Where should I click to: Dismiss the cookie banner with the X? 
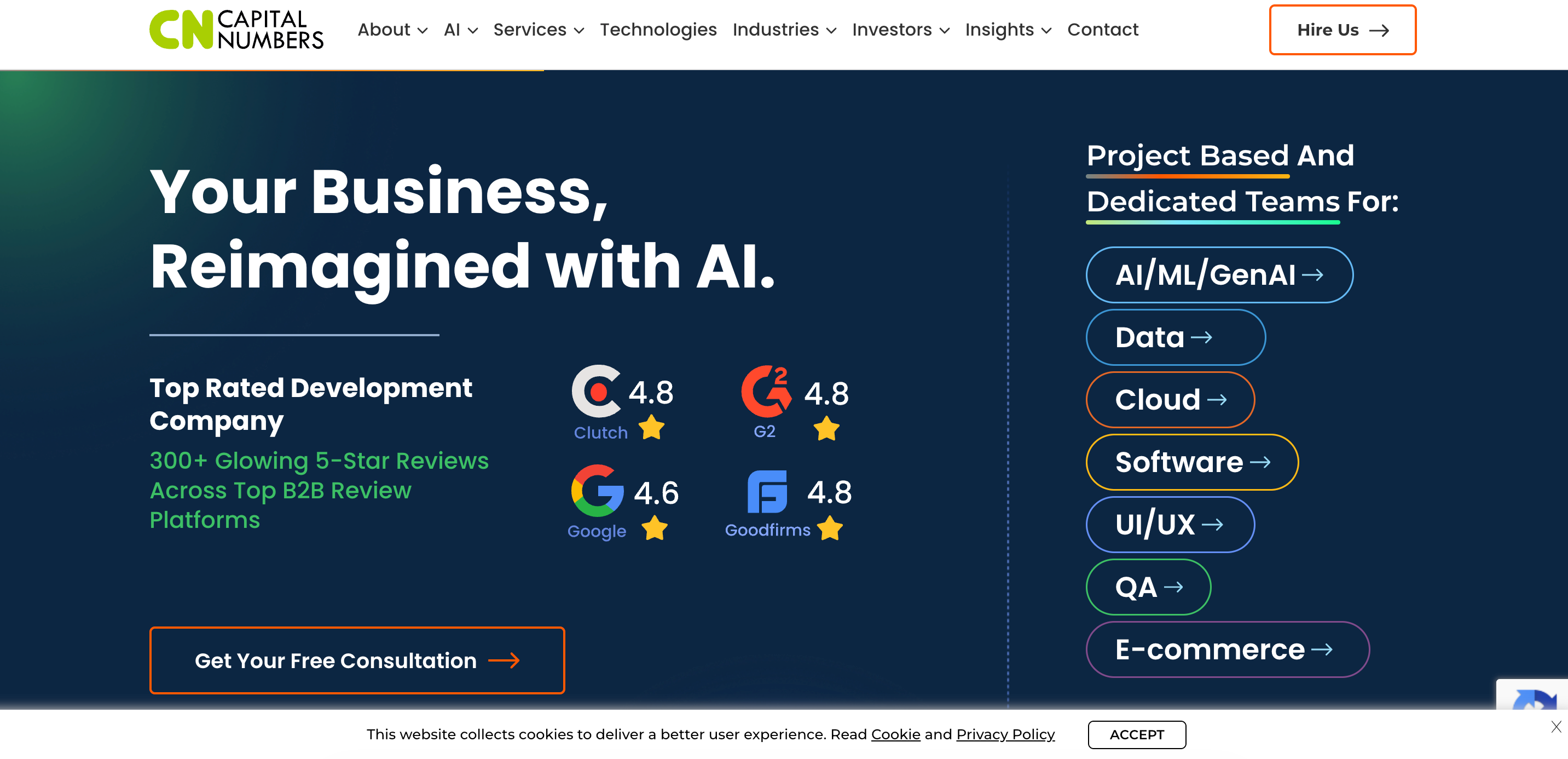click(x=1556, y=726)
